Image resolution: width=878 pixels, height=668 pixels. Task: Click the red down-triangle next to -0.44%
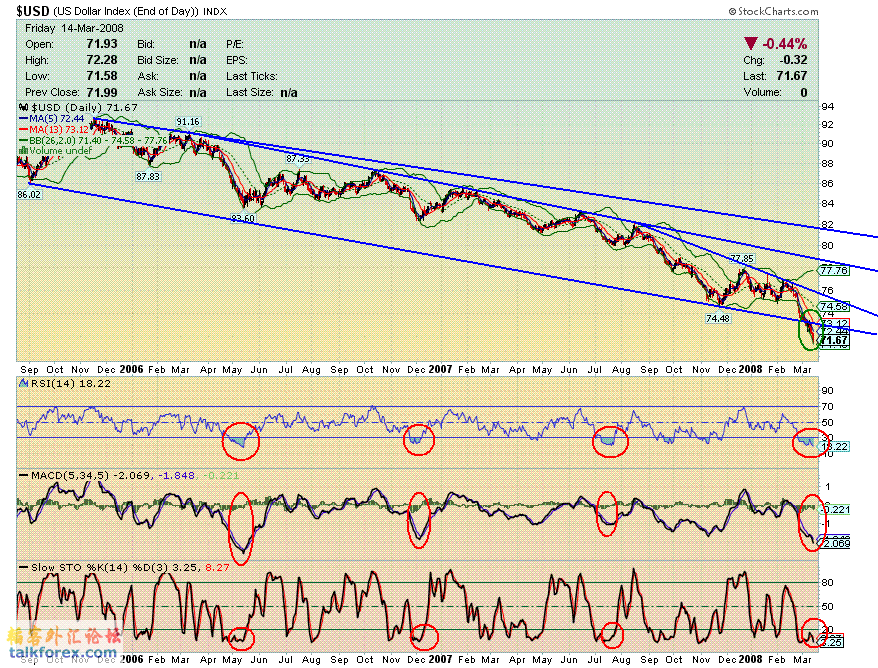click(x=751, y=43)
